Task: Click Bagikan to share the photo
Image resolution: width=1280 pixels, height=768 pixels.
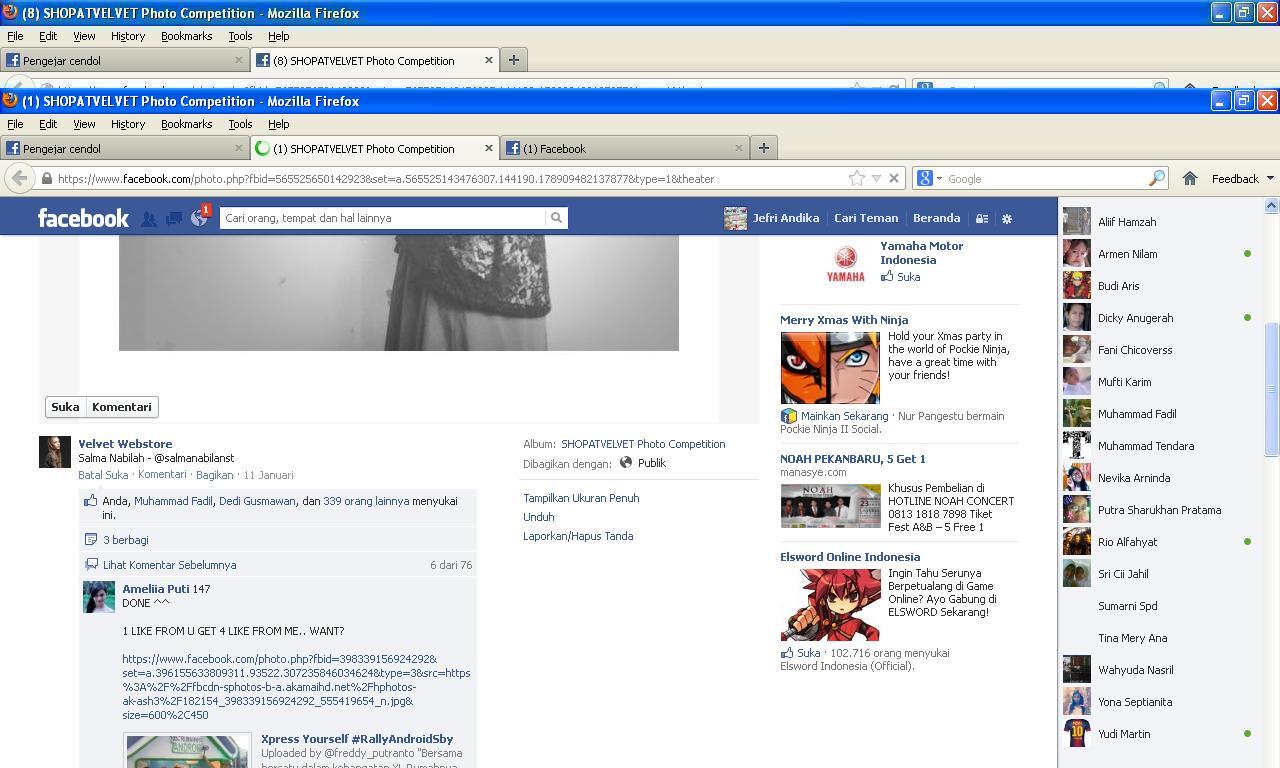Action: 214,475
